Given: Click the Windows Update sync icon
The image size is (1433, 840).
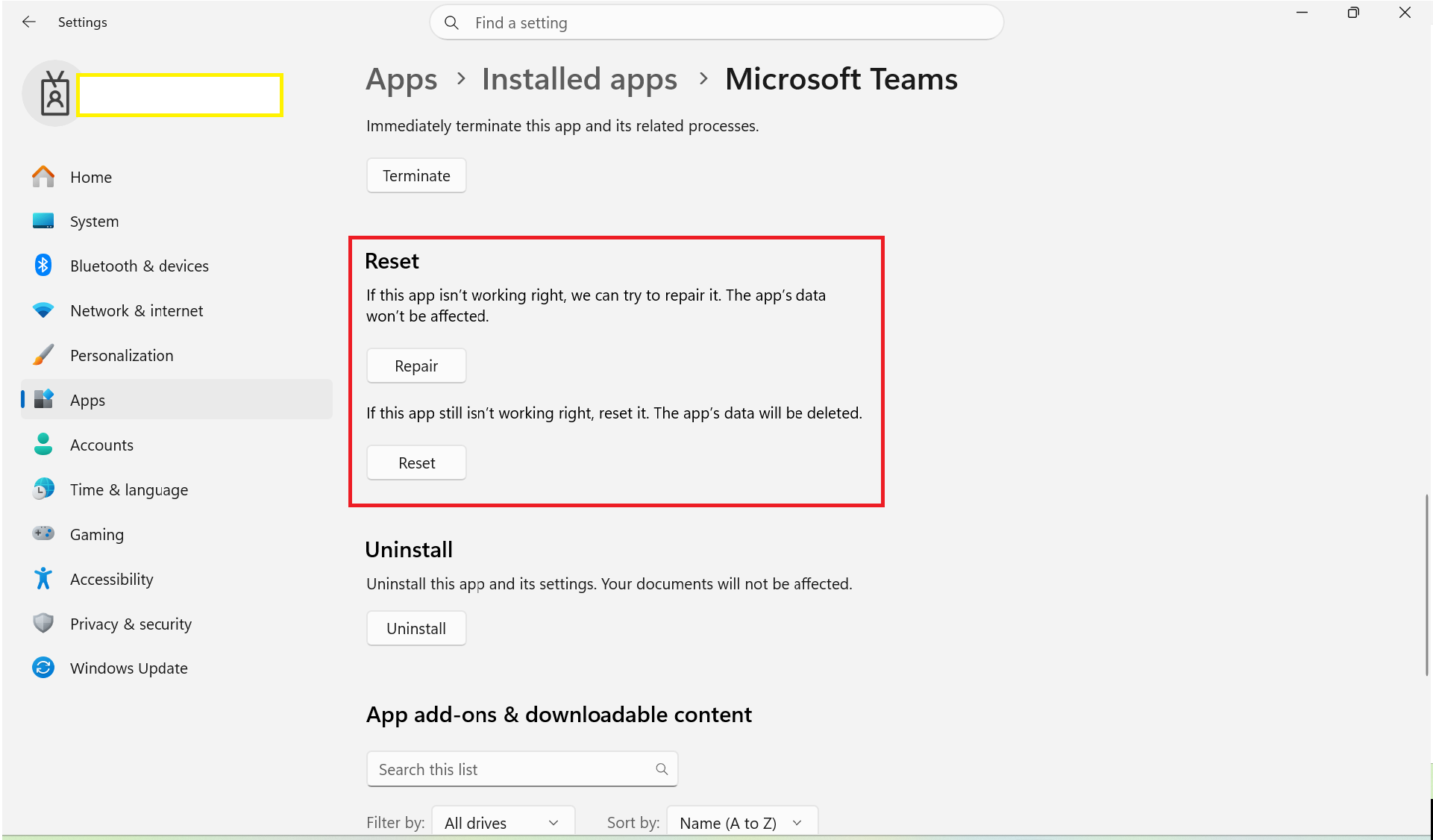Looking at the screenshot, I should pos(43,668).
